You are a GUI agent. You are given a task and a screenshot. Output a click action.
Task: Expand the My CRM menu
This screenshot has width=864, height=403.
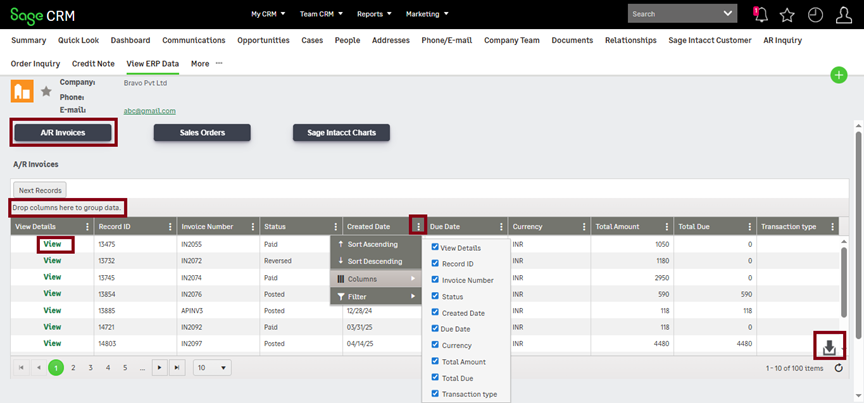pos(268,14)
